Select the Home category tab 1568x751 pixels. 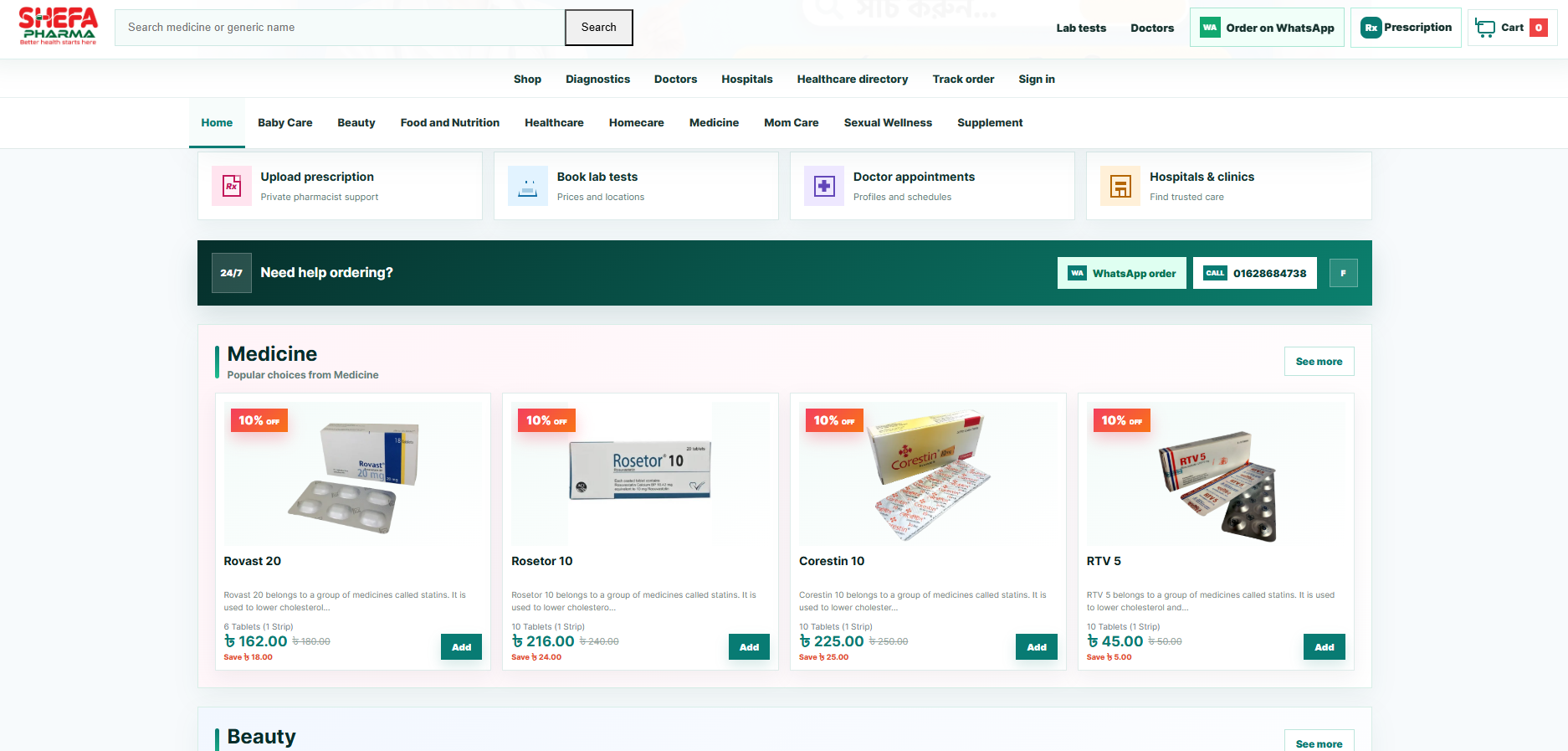click(x=217, y=122)
